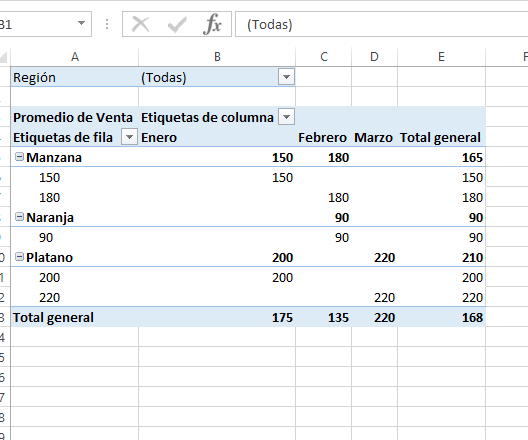
Task: Open the Región (Todas) filter dropdown
Action: point(287,77)
